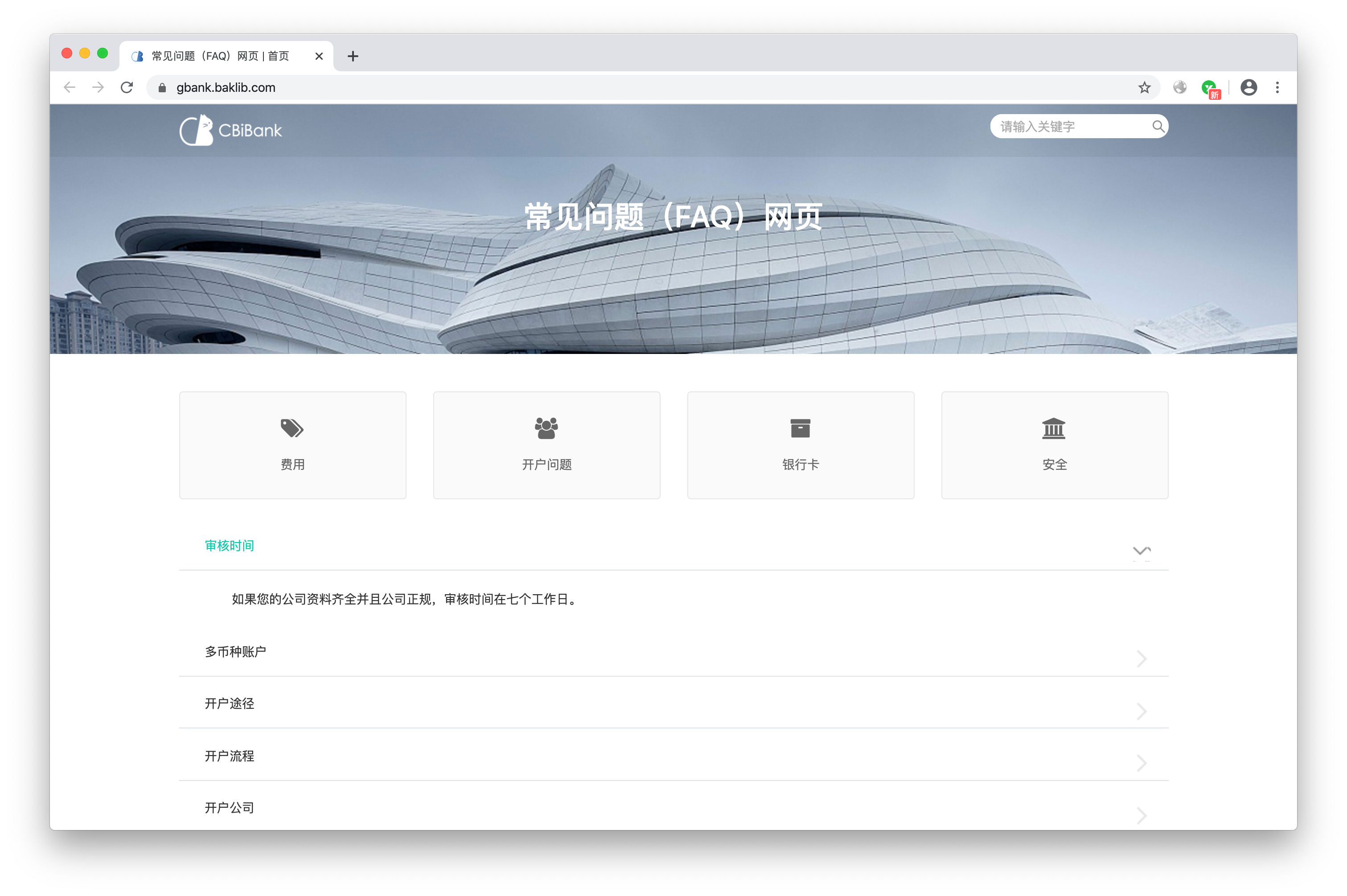The height and width of the screenshot is (896, 1347).
Task: Collapse the 审核时间 question
Action: (x=1142, y=551)
